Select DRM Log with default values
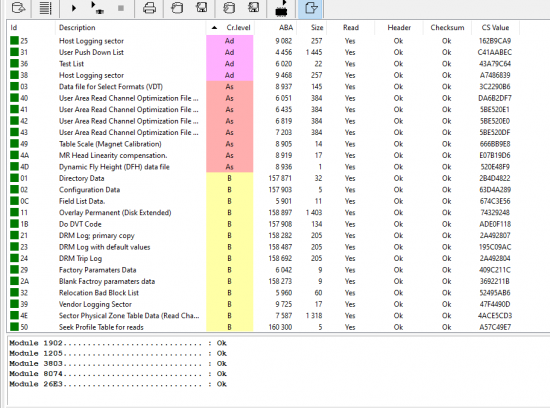 coord(104,247)
